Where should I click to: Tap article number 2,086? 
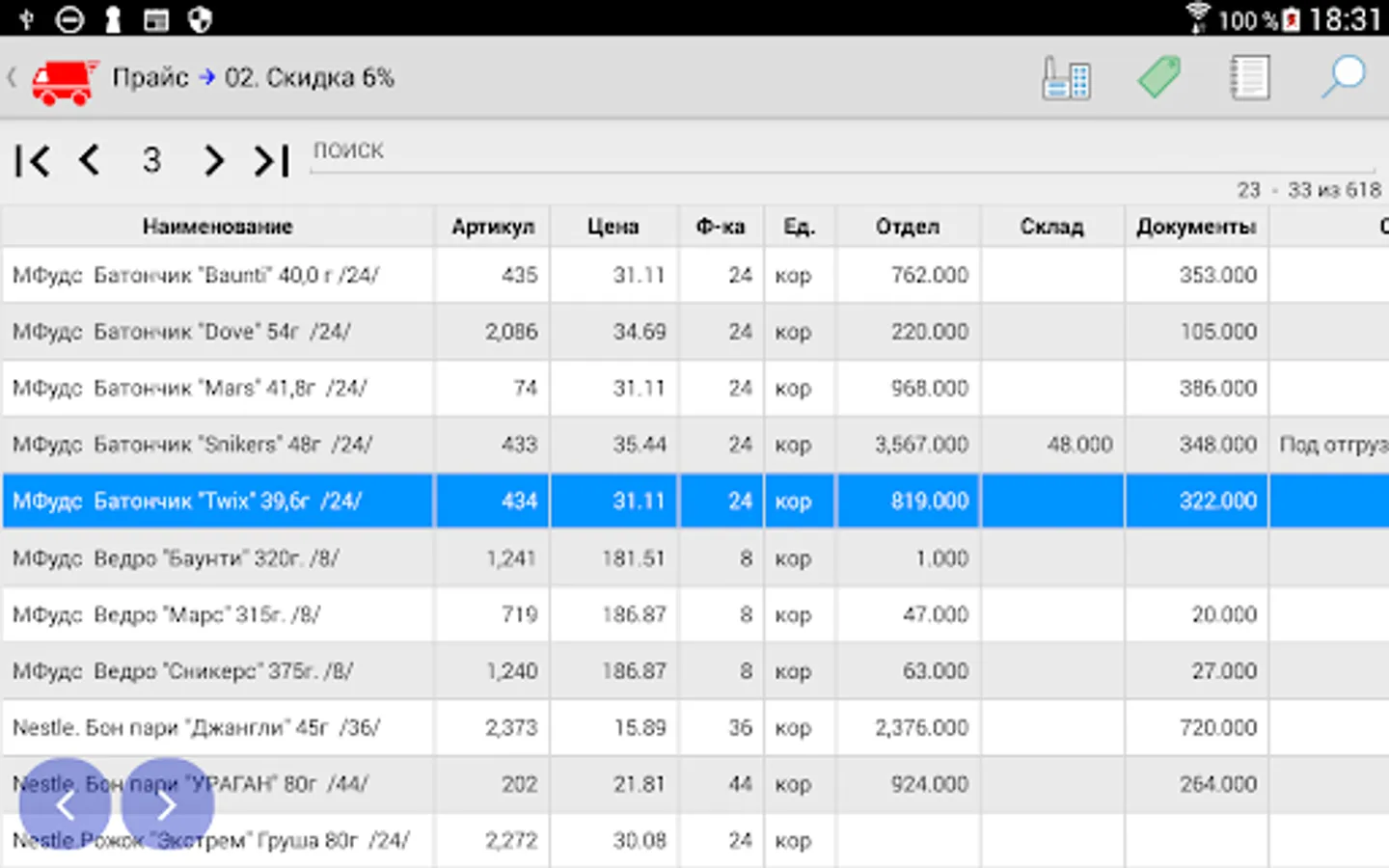511,332
